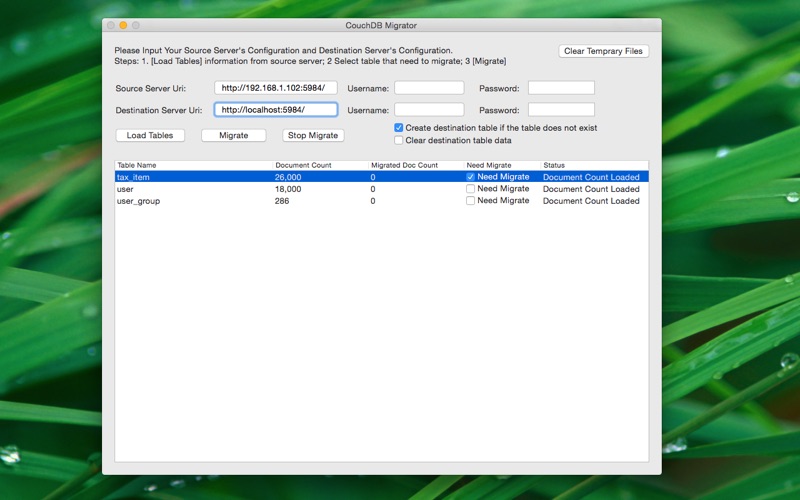Focus the Source Server Uri field
The height and width of the screenshot is (500, 800).
276,88
